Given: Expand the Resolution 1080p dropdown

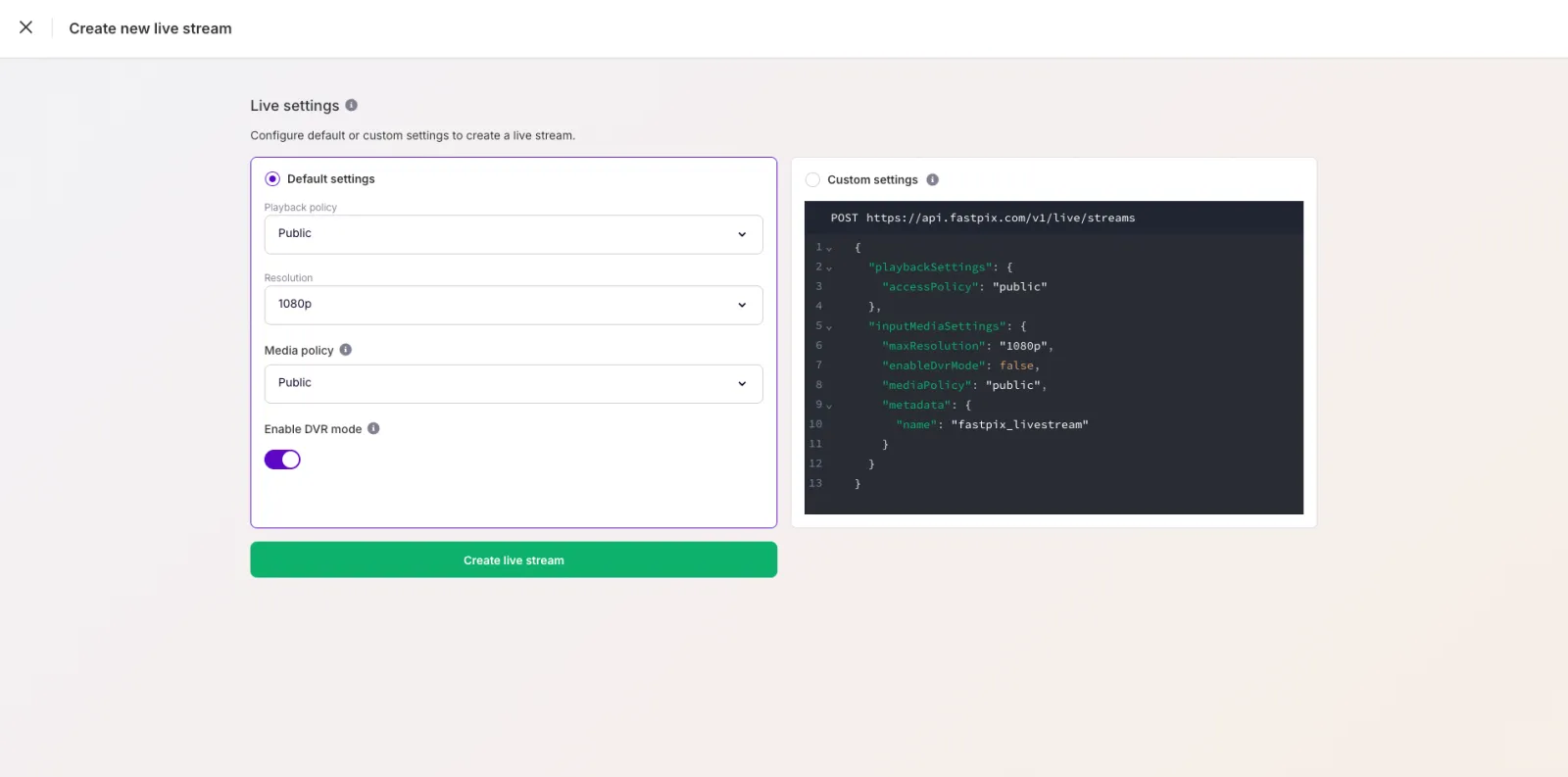Looking at the screenshot, I should tap(514, 305).
